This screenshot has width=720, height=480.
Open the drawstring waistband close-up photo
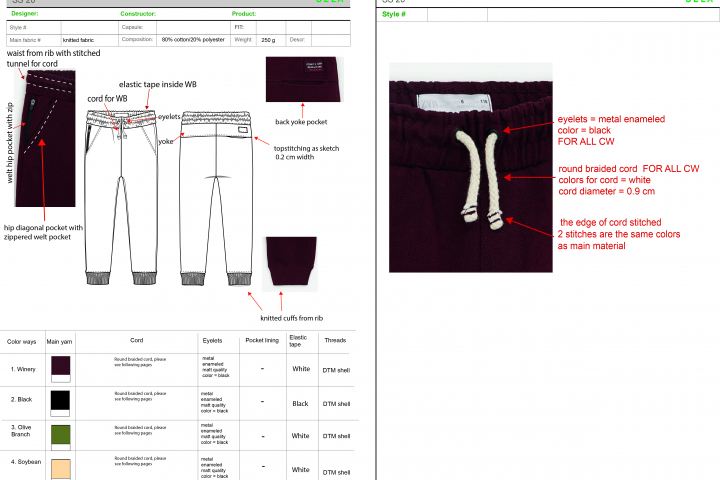(x=471, y=168)
